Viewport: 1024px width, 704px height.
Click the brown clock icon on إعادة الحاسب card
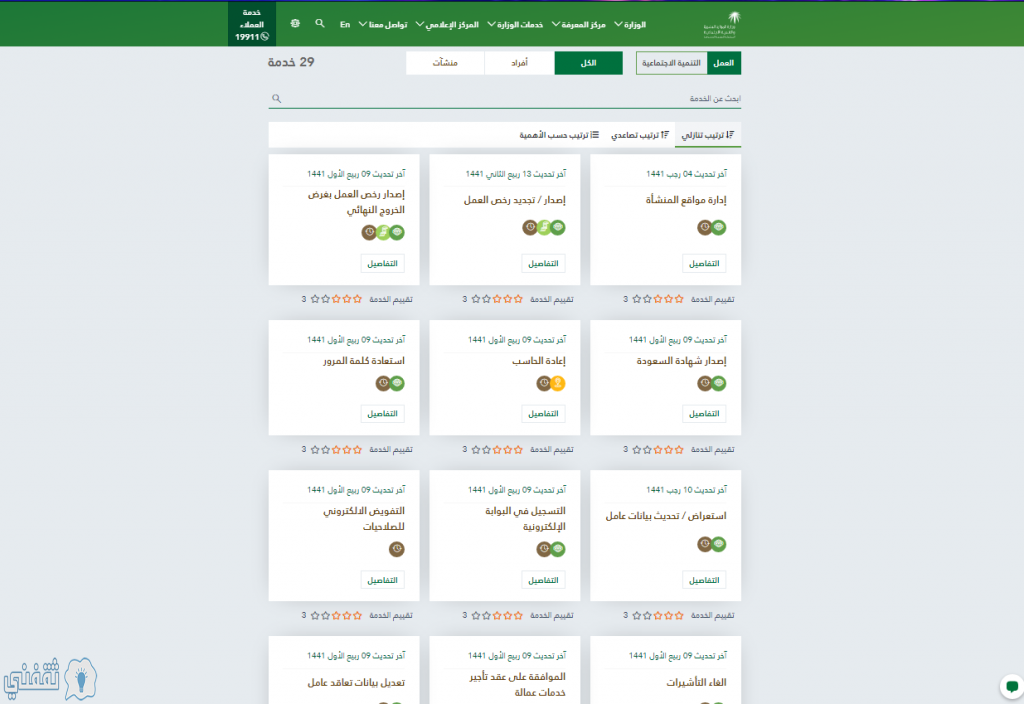[543, 383]
